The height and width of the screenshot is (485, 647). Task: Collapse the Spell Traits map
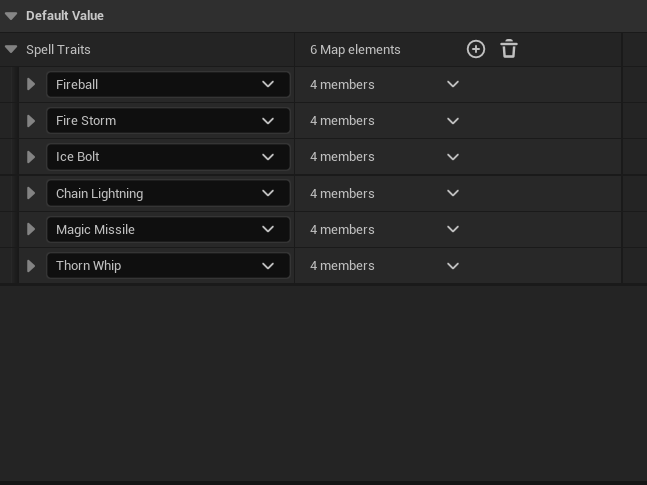point(11,49)
